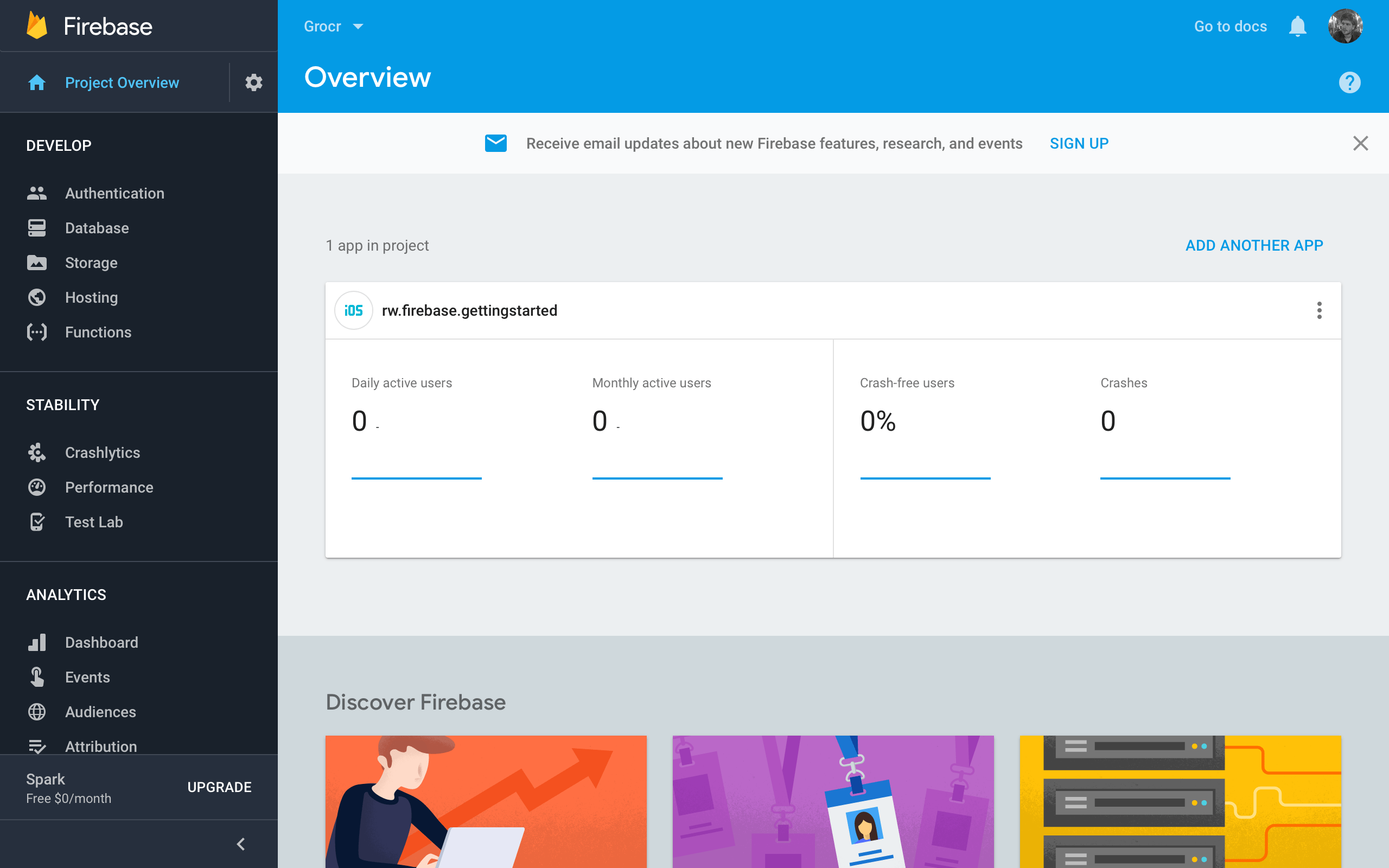Open the rw.firebase.gettingstarted overflow menu
This screenshot has height=868, width=1389.
(1319, 310)
